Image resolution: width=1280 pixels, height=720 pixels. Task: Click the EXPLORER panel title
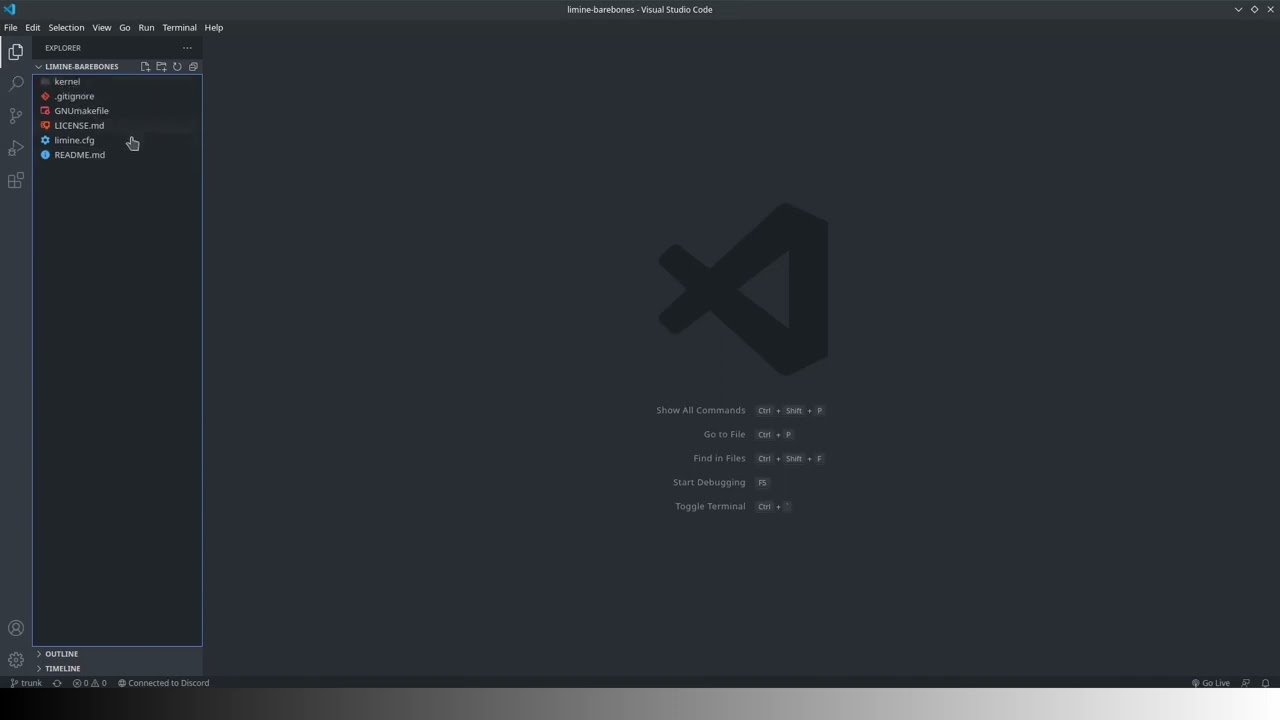63,48
